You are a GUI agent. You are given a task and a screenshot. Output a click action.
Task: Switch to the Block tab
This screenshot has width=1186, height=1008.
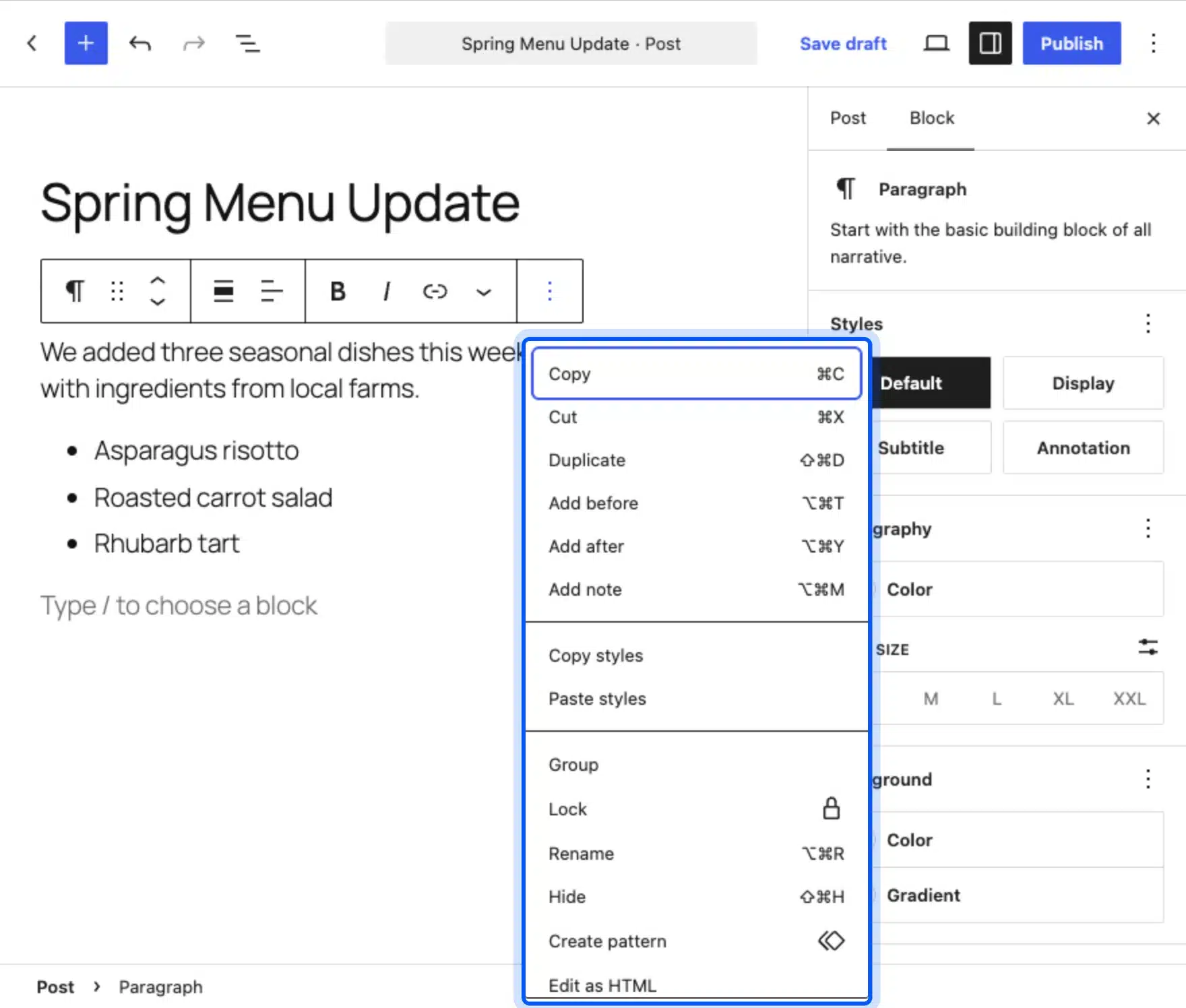tap(931, 118)
